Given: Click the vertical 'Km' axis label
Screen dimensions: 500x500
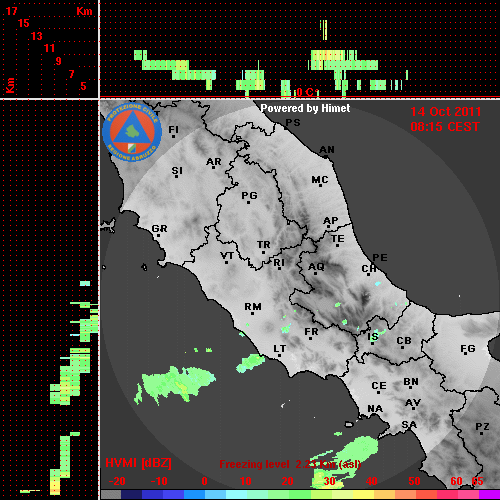Looking at the screenshot, I should point(10,85).
